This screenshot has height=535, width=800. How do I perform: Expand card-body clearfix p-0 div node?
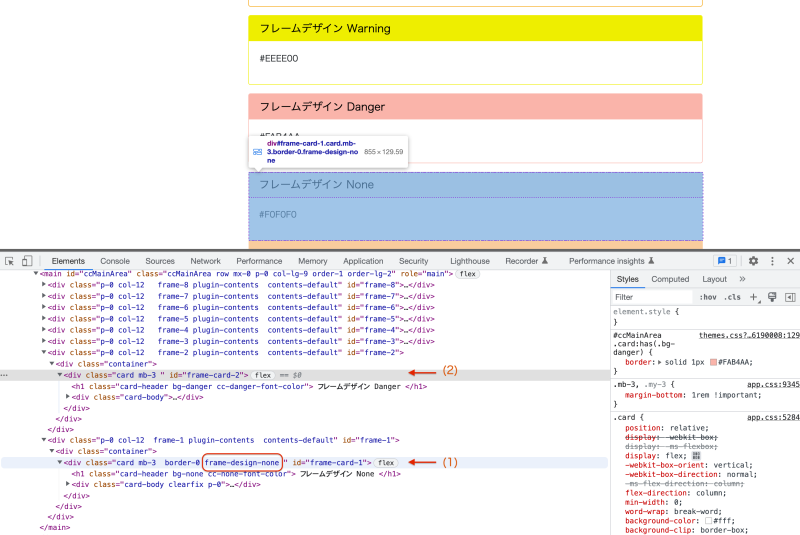point(68,484)
